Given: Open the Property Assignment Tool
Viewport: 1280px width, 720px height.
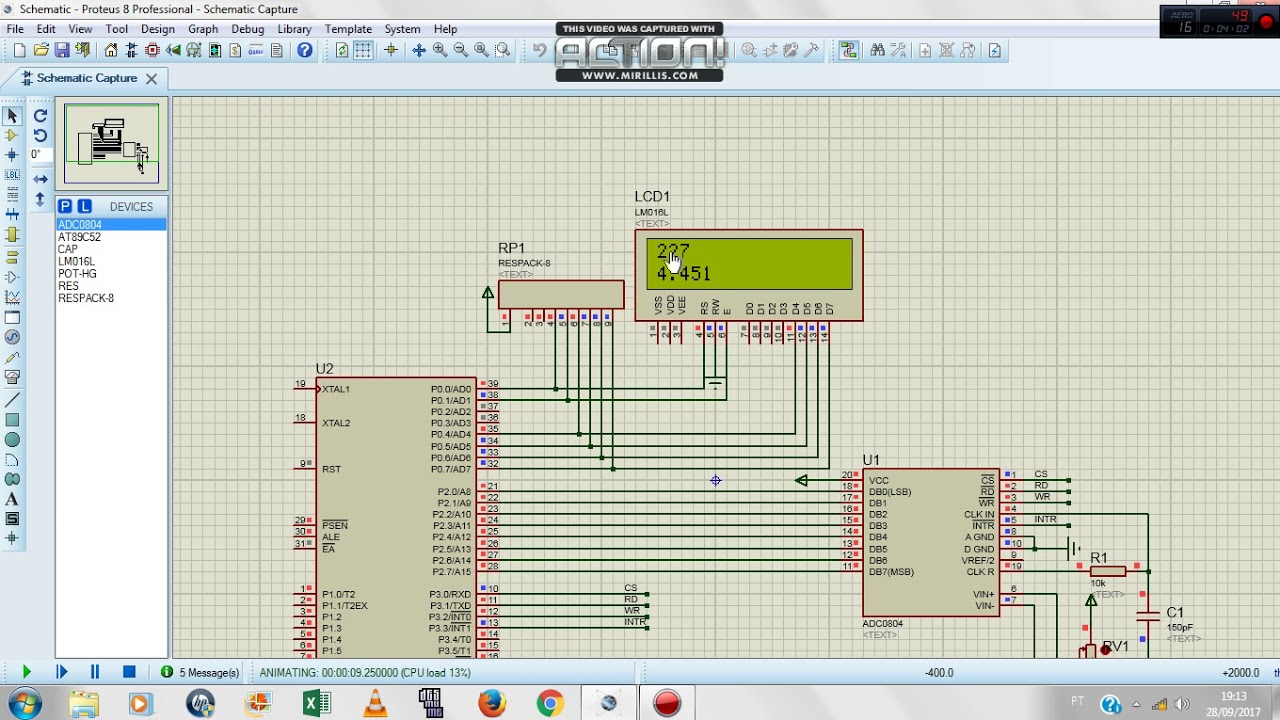Looking at the screenshot, I should point(899,50).
